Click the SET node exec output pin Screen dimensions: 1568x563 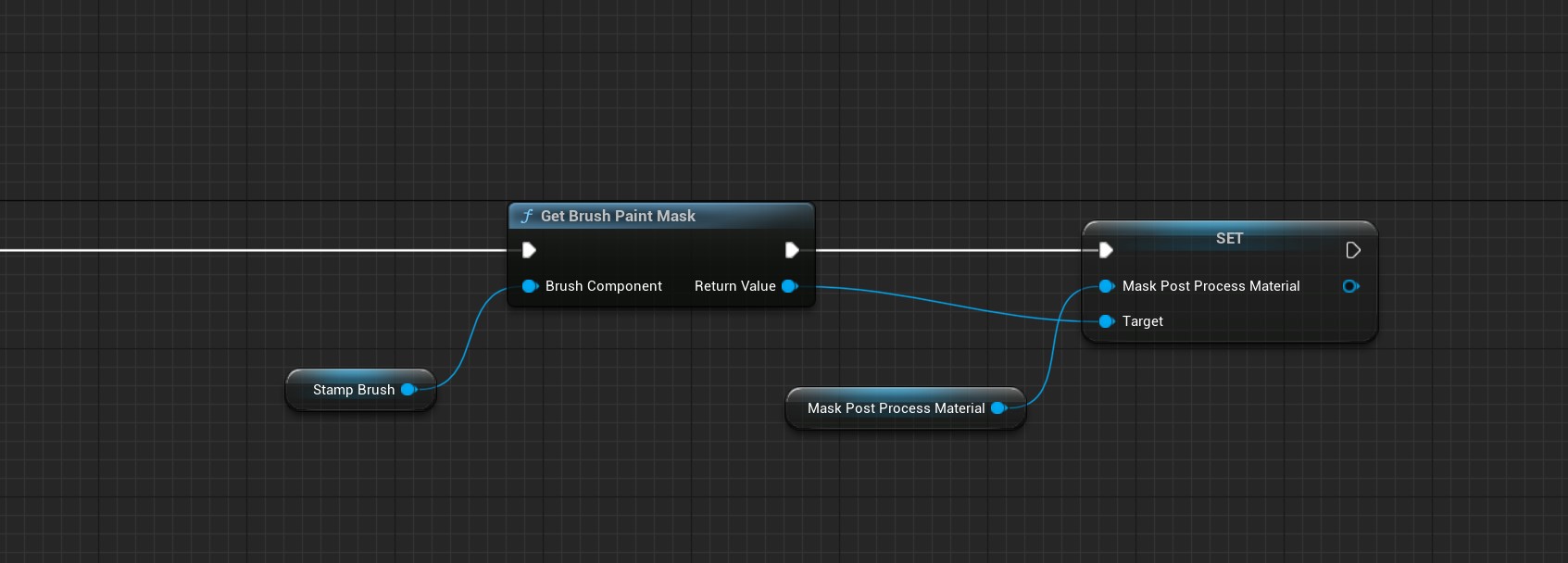[1352, 250]
